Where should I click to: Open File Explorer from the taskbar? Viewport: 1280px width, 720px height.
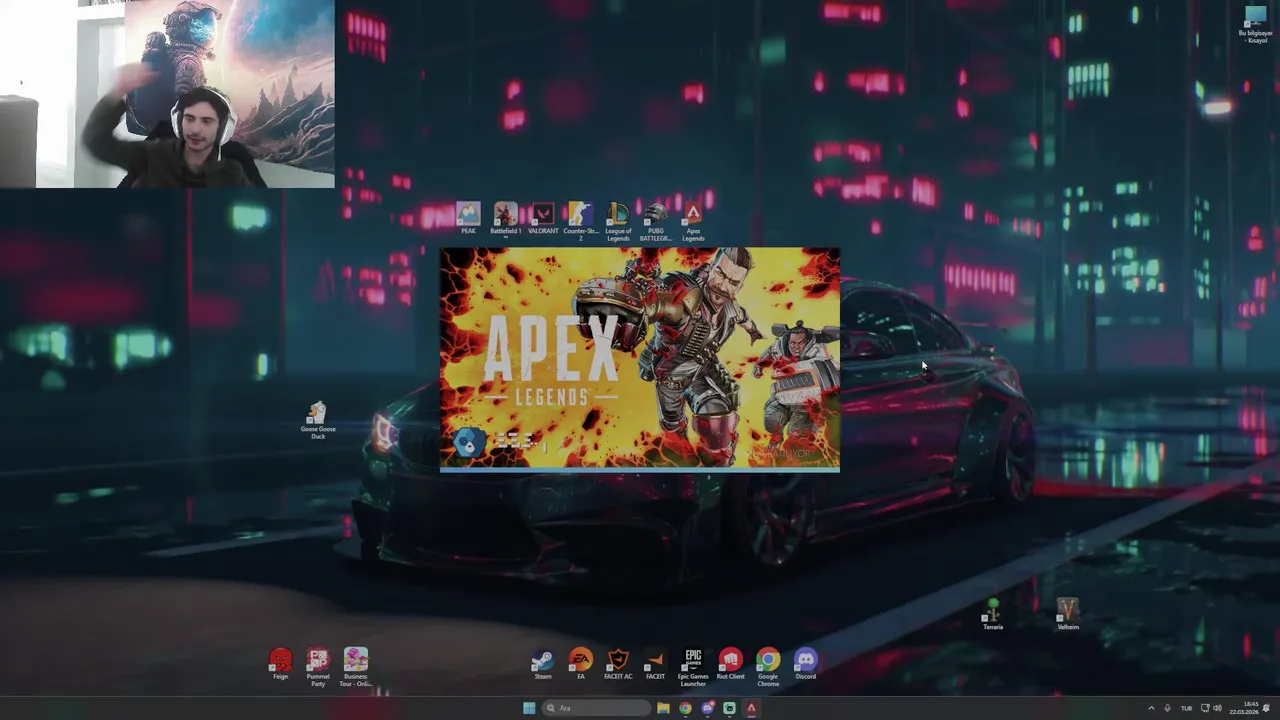663,708
